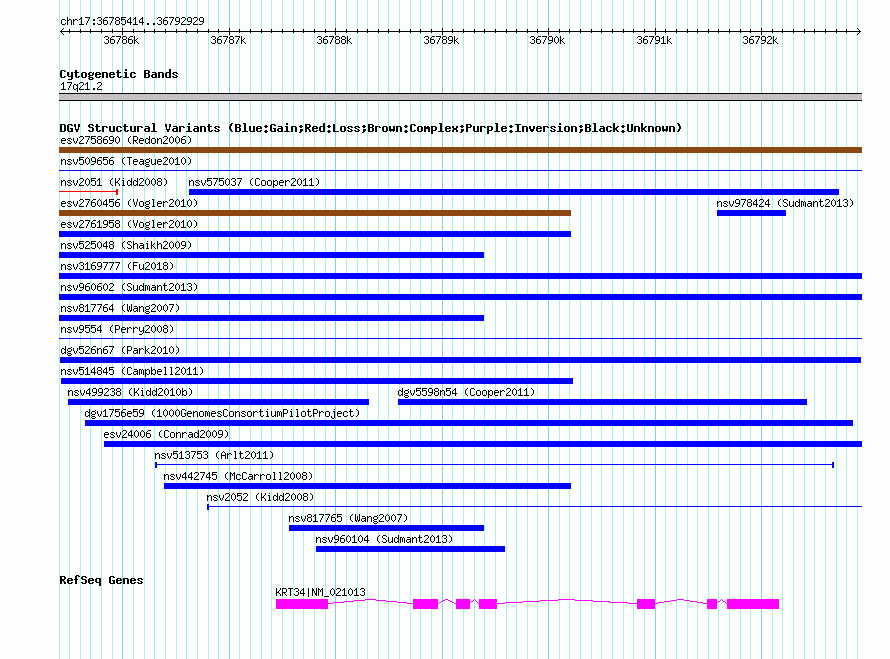Select the leftmost magenta exon of KRT34
The height and width of the screenshot is (659, 890).
coord(301,604)
